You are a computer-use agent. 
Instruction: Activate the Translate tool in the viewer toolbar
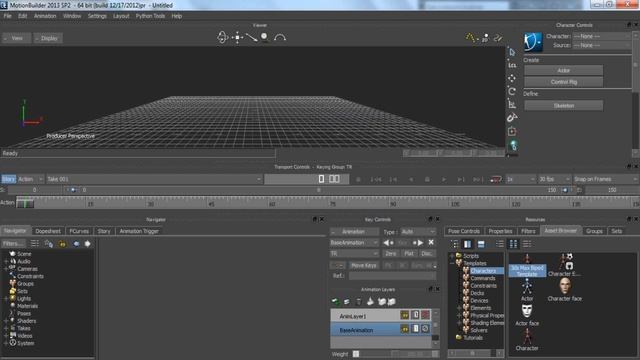(512, 78)
